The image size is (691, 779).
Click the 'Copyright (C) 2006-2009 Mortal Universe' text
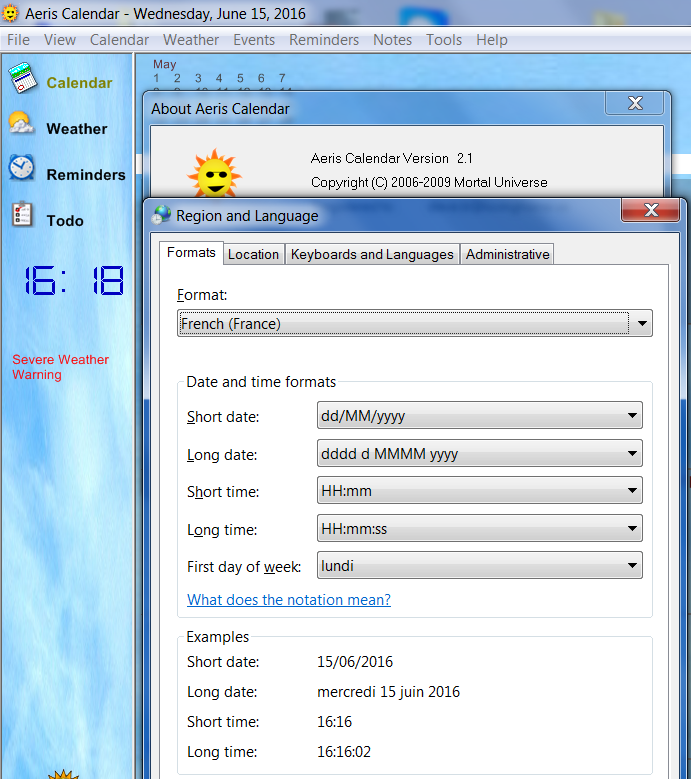(429, 182)
